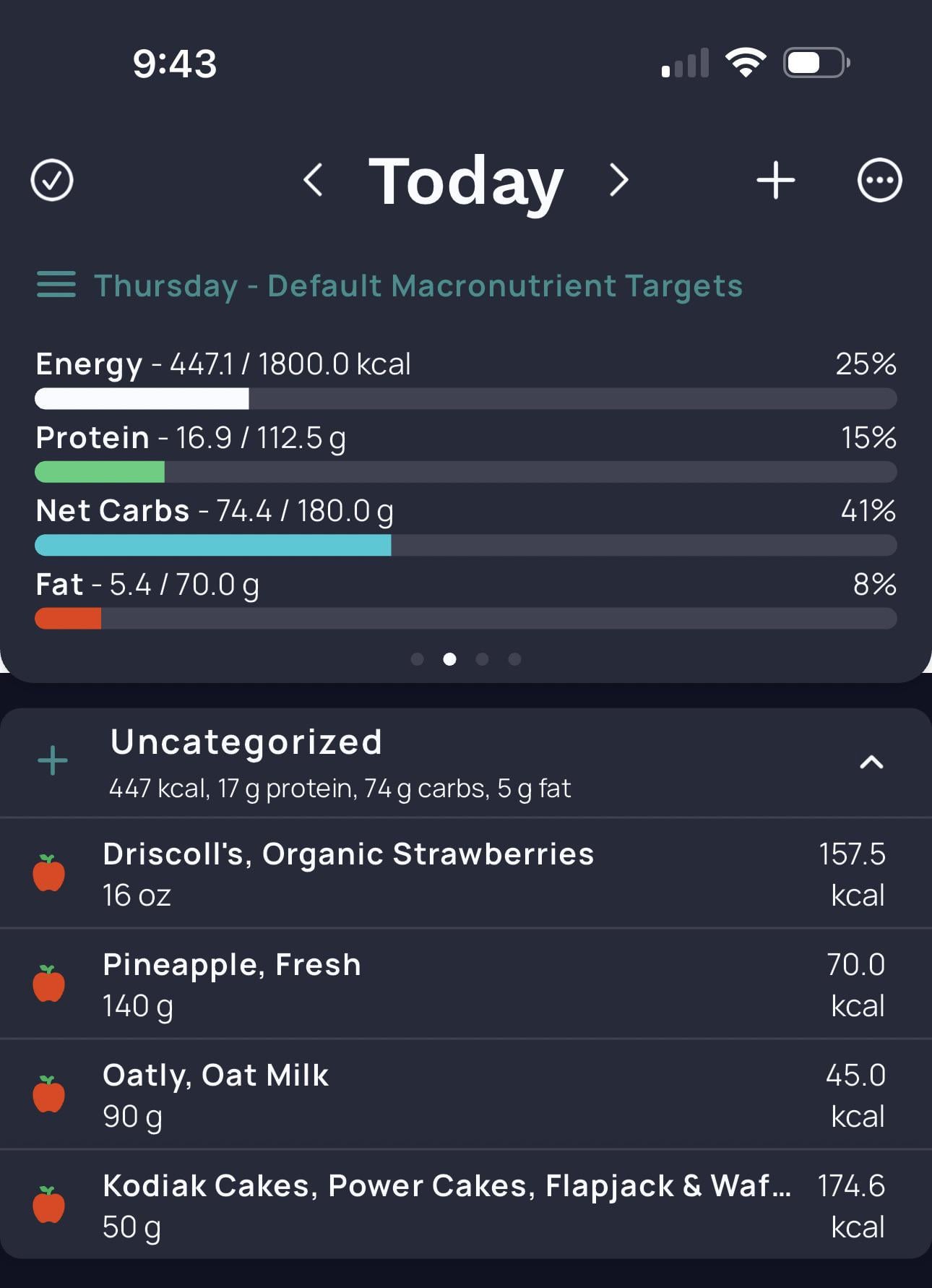The height and width of the screenshot is (1288, 932).
Task: Tap the apple icon beside Pineapple, Fresh
Action: [49, 983]
